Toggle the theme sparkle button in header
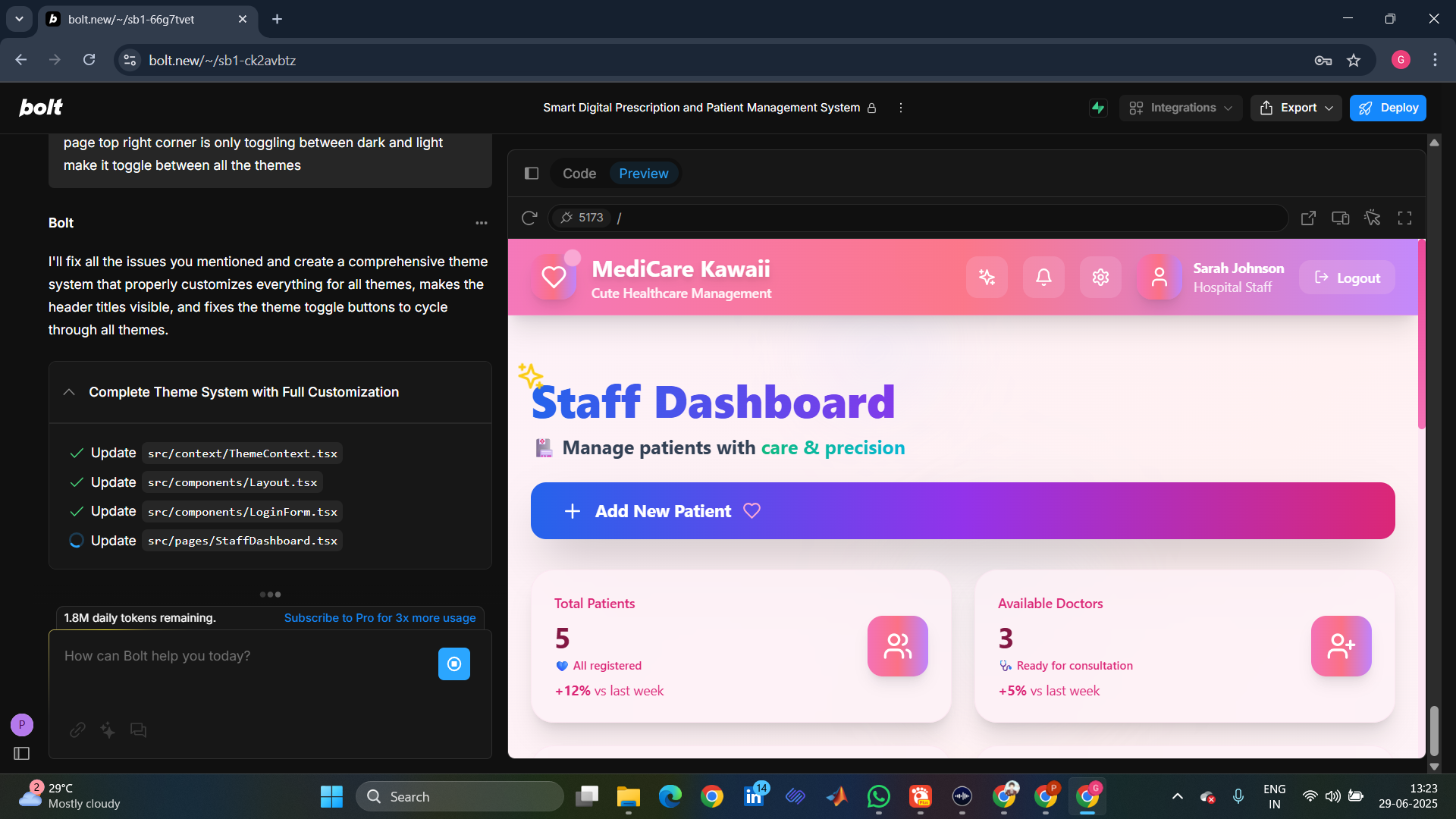This screenshot has width=1456, height=819. coord(987,278)
